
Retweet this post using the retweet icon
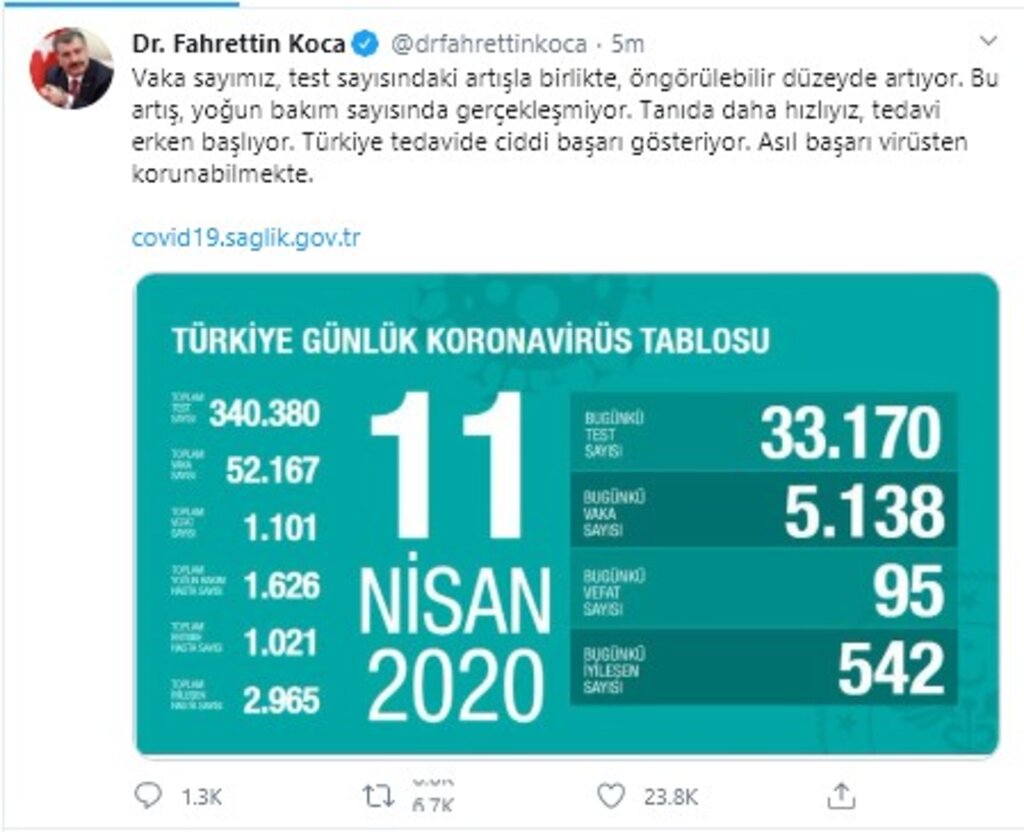tap(377, 796)
